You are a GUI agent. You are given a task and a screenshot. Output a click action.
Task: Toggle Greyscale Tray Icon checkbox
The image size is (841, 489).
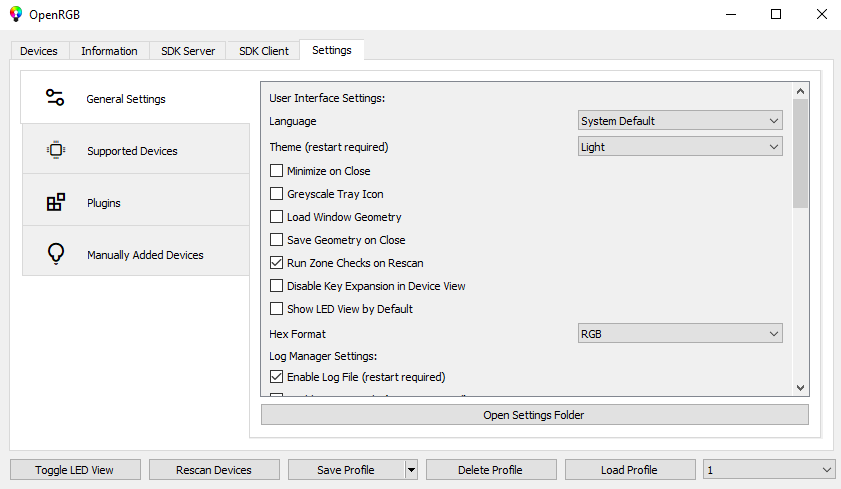click(x=276, y=194)
